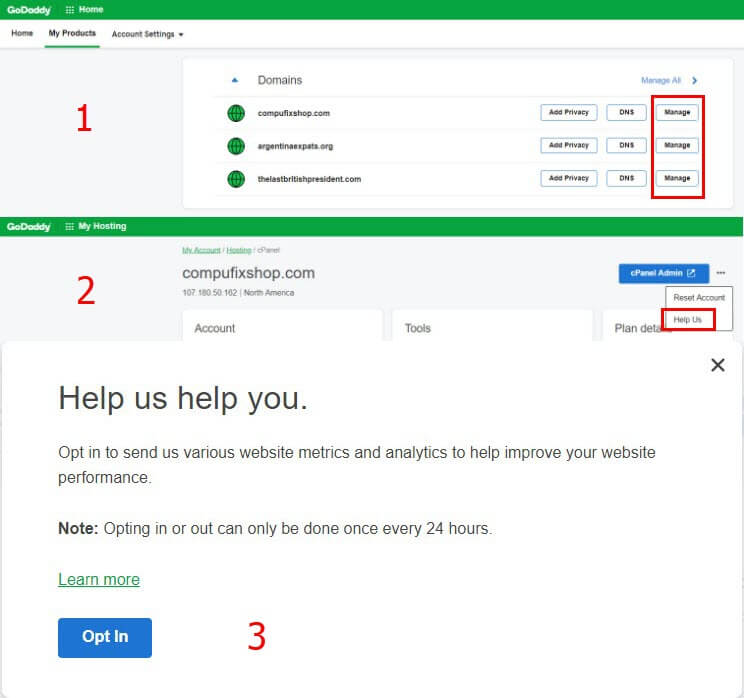Click the Home label in green bar
The image size is (744, 698).
[x=91, y=9]
